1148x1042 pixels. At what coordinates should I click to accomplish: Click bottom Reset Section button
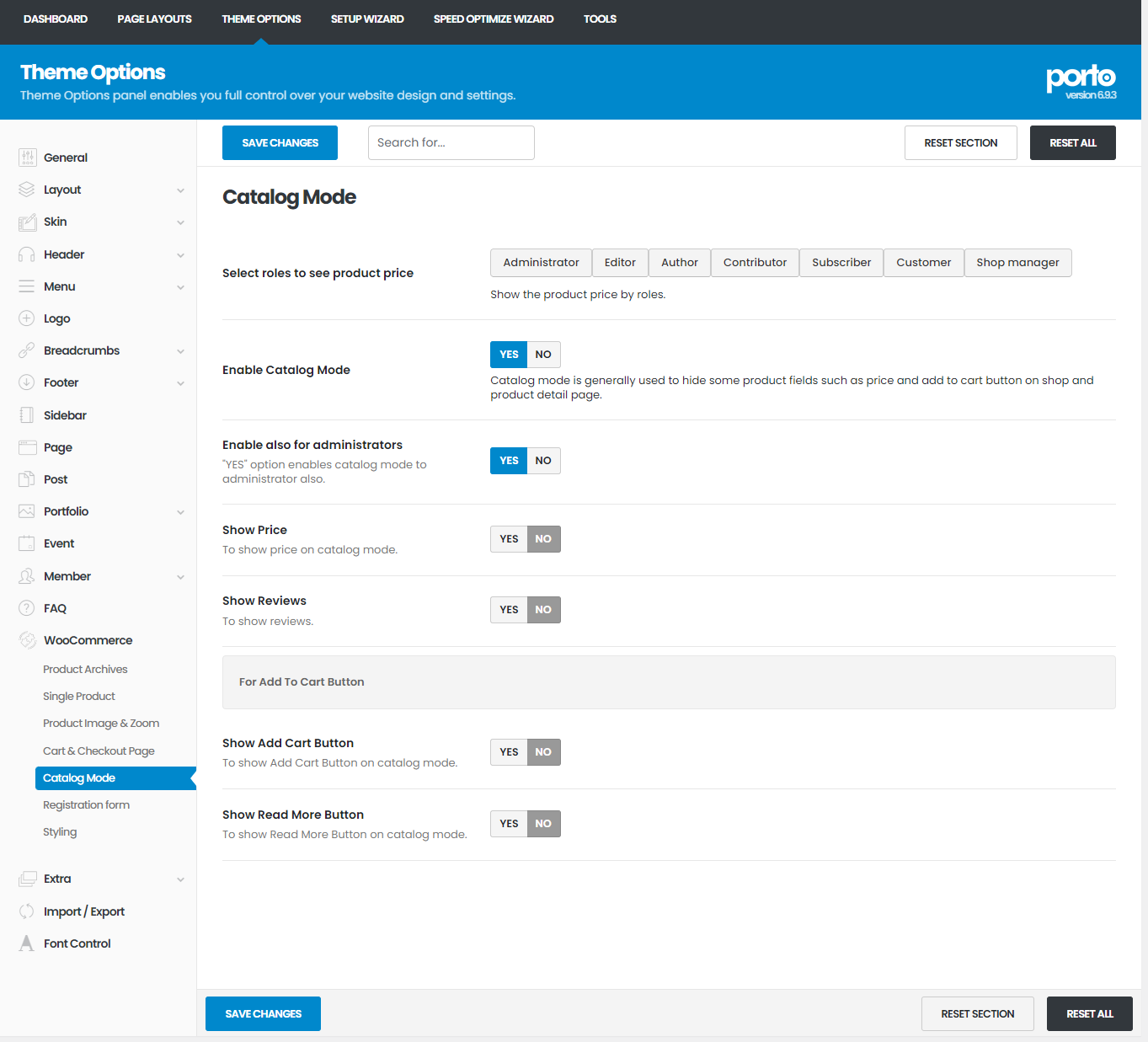(978, 1014)
